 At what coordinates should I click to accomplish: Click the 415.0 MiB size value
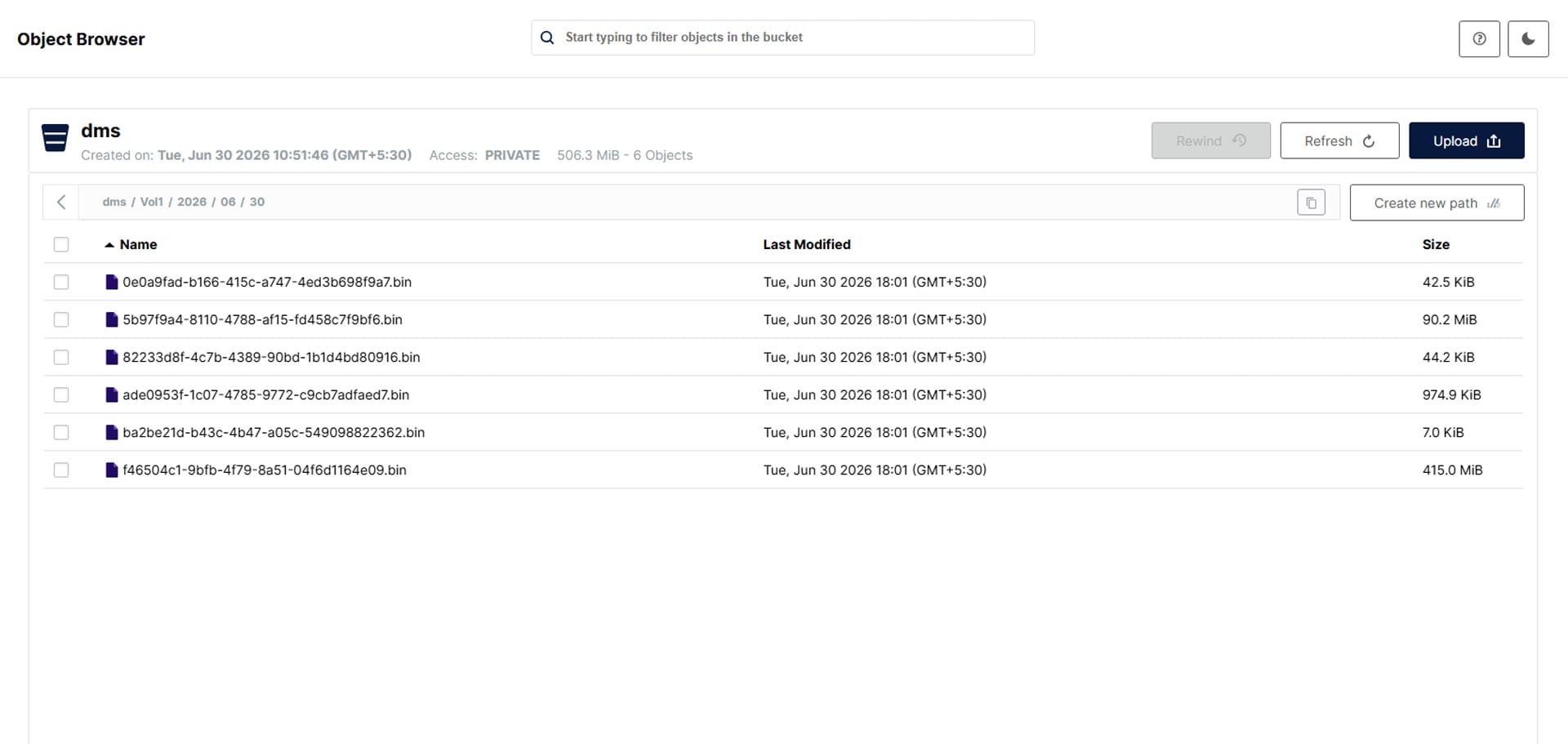tap(1452, 470)
